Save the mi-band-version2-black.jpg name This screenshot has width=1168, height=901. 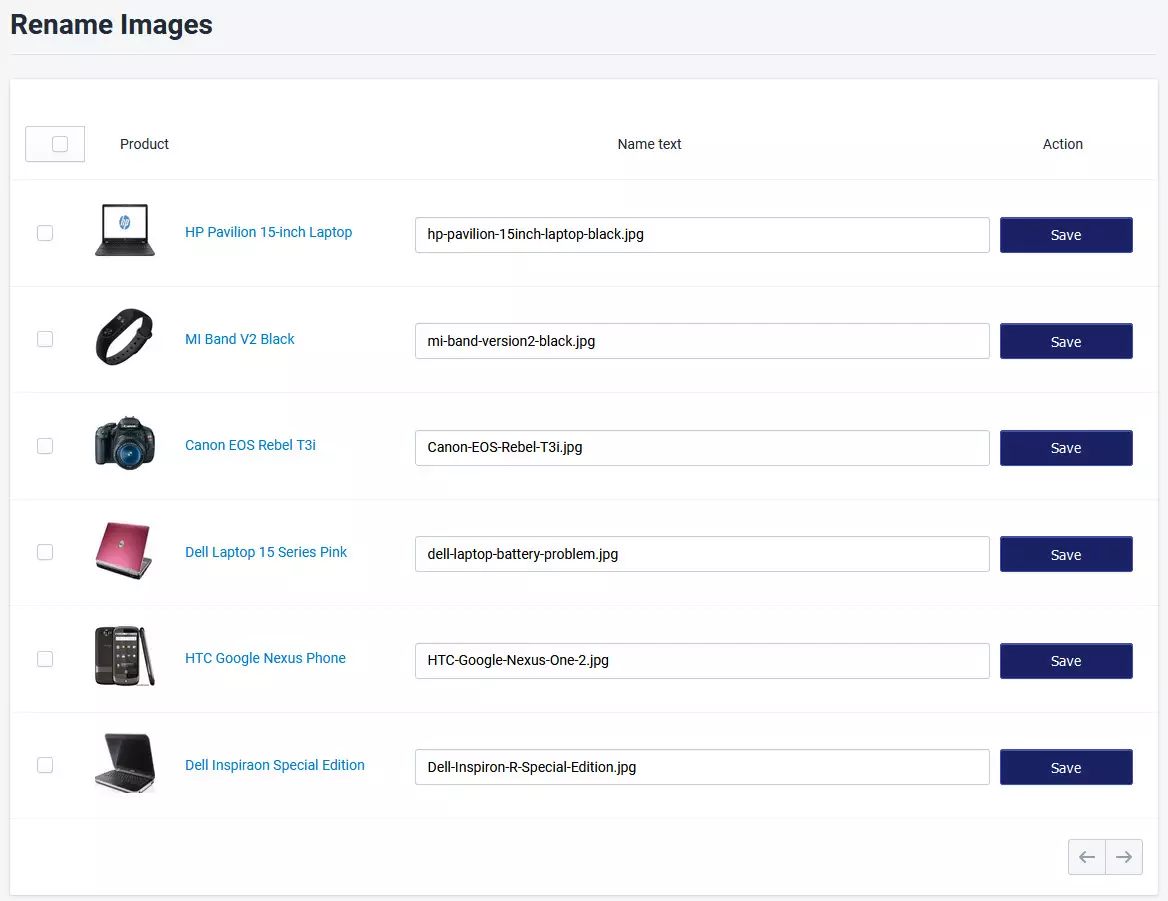(x=1066, y=342)
